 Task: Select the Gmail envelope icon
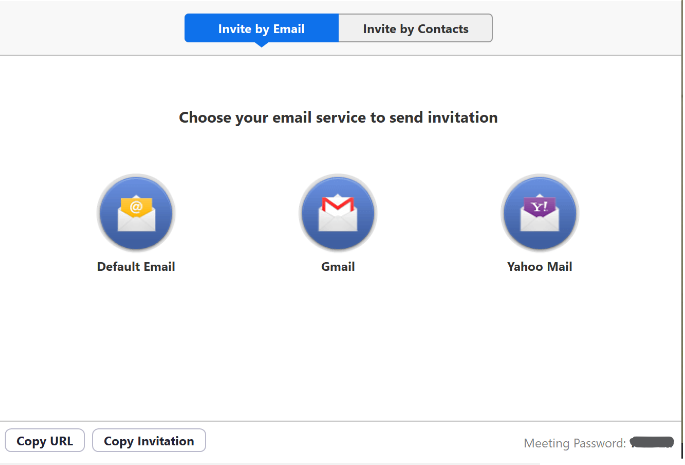click(x=338, y=213)
